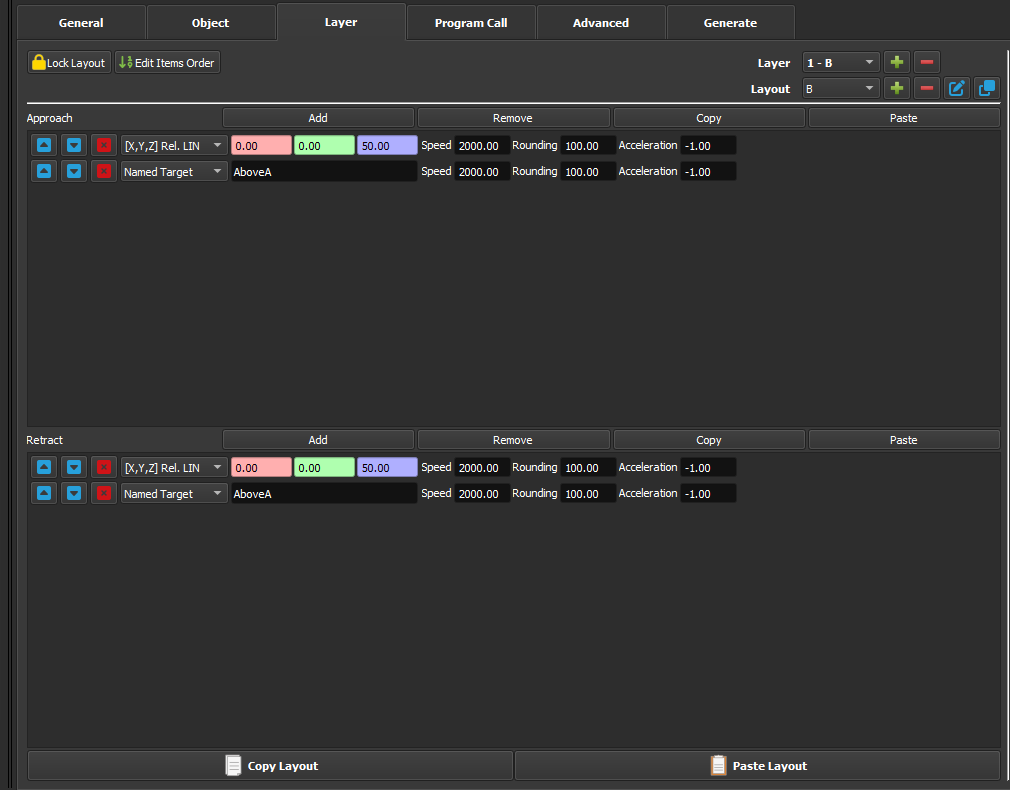The height and width of the screenshot is (790, 1010).
Task: Click the AboveA target name field in Retract
Action: (x=323, y=494)
